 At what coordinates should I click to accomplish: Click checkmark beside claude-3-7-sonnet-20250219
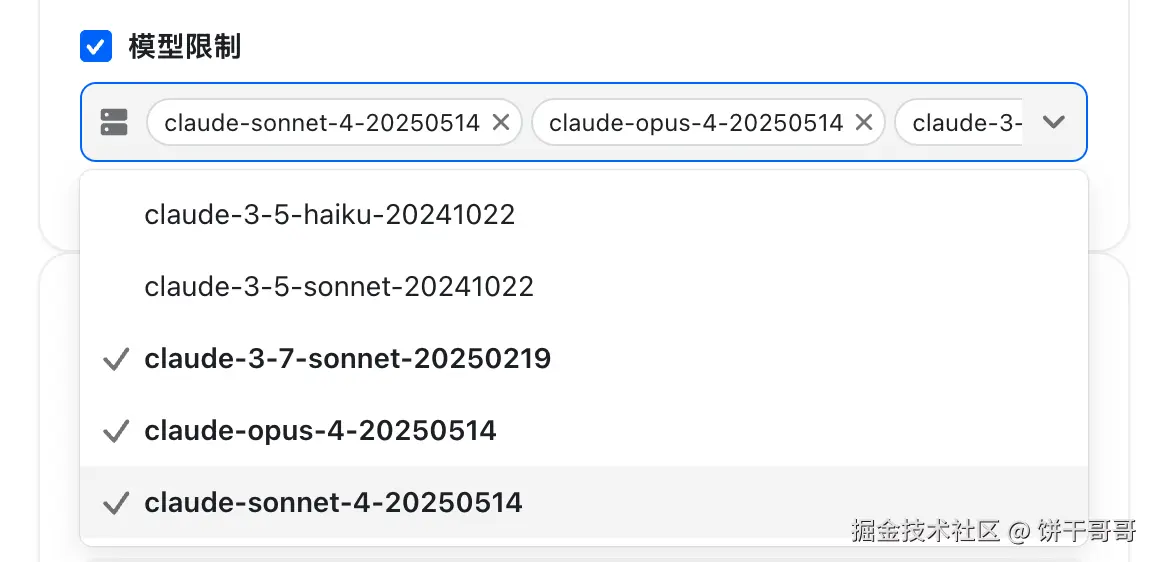click(116, 359)
